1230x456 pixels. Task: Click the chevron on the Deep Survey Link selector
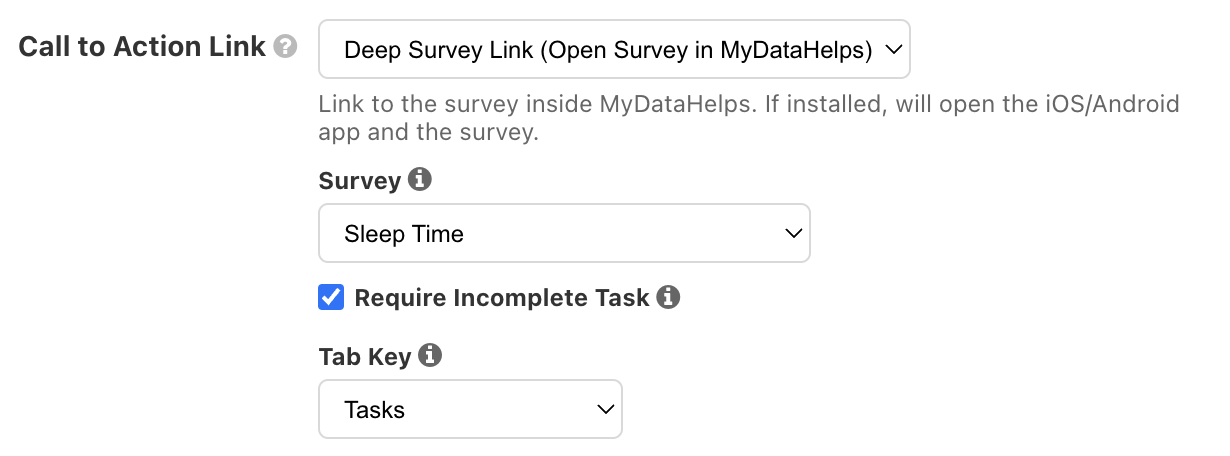click(x=893, y=49)
